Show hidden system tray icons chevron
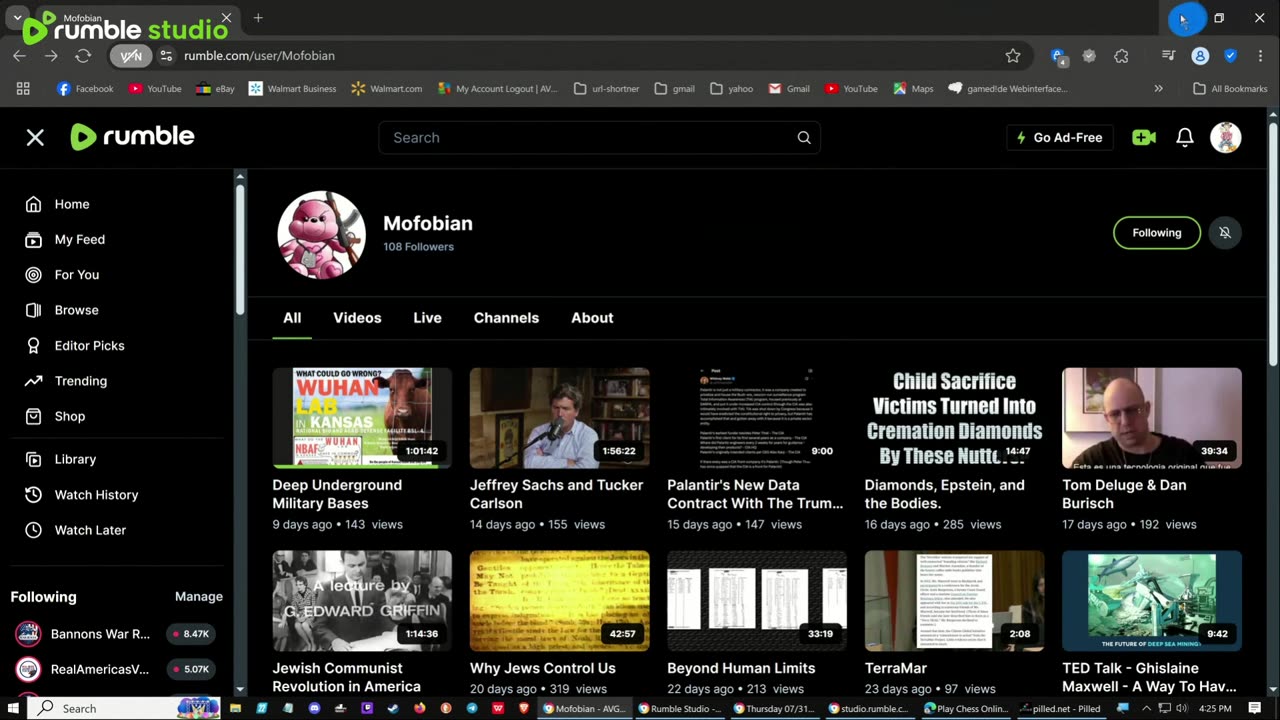Viewport: 1280px width, 720px height. pyautogui.click(x=1146, y=708)
